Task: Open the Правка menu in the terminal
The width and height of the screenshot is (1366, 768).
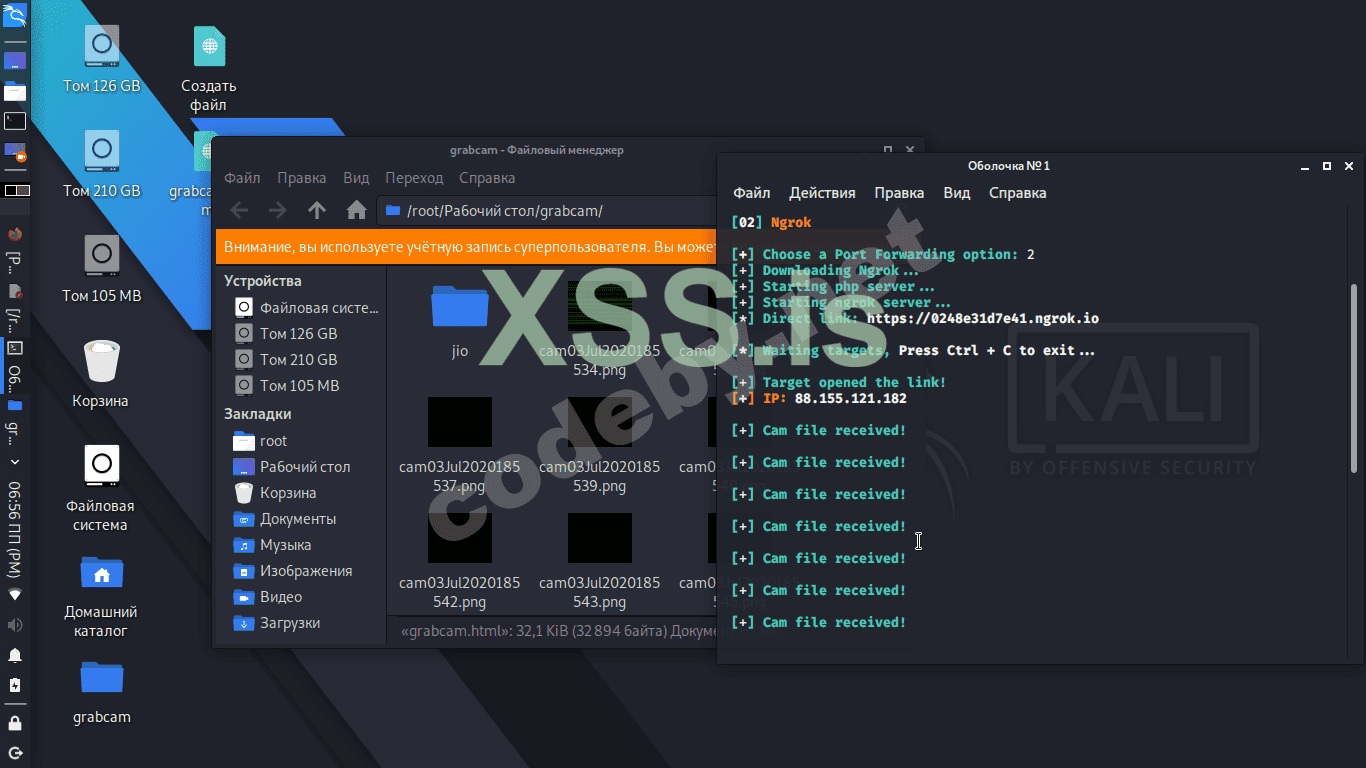Action: pyautogui.click(x=899, y=193)
